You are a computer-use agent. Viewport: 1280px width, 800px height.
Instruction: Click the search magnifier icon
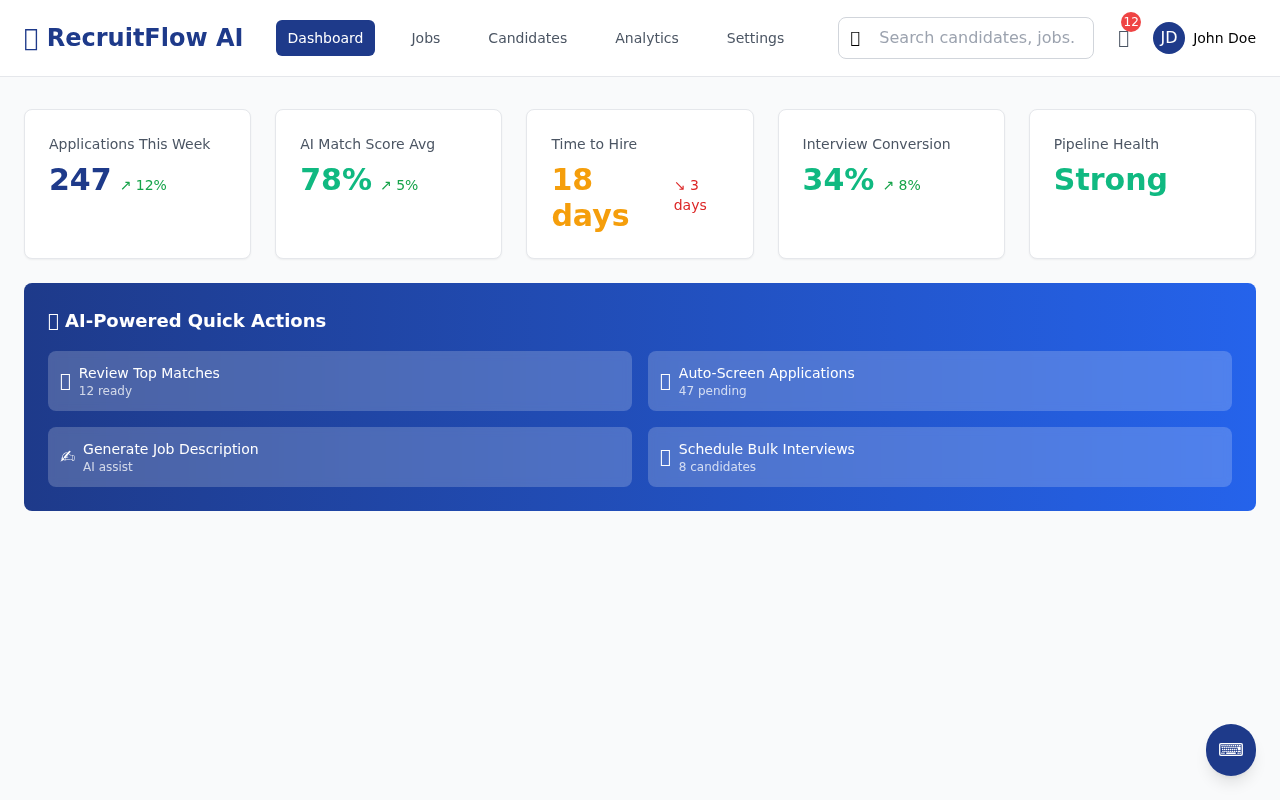click(856, 38)
